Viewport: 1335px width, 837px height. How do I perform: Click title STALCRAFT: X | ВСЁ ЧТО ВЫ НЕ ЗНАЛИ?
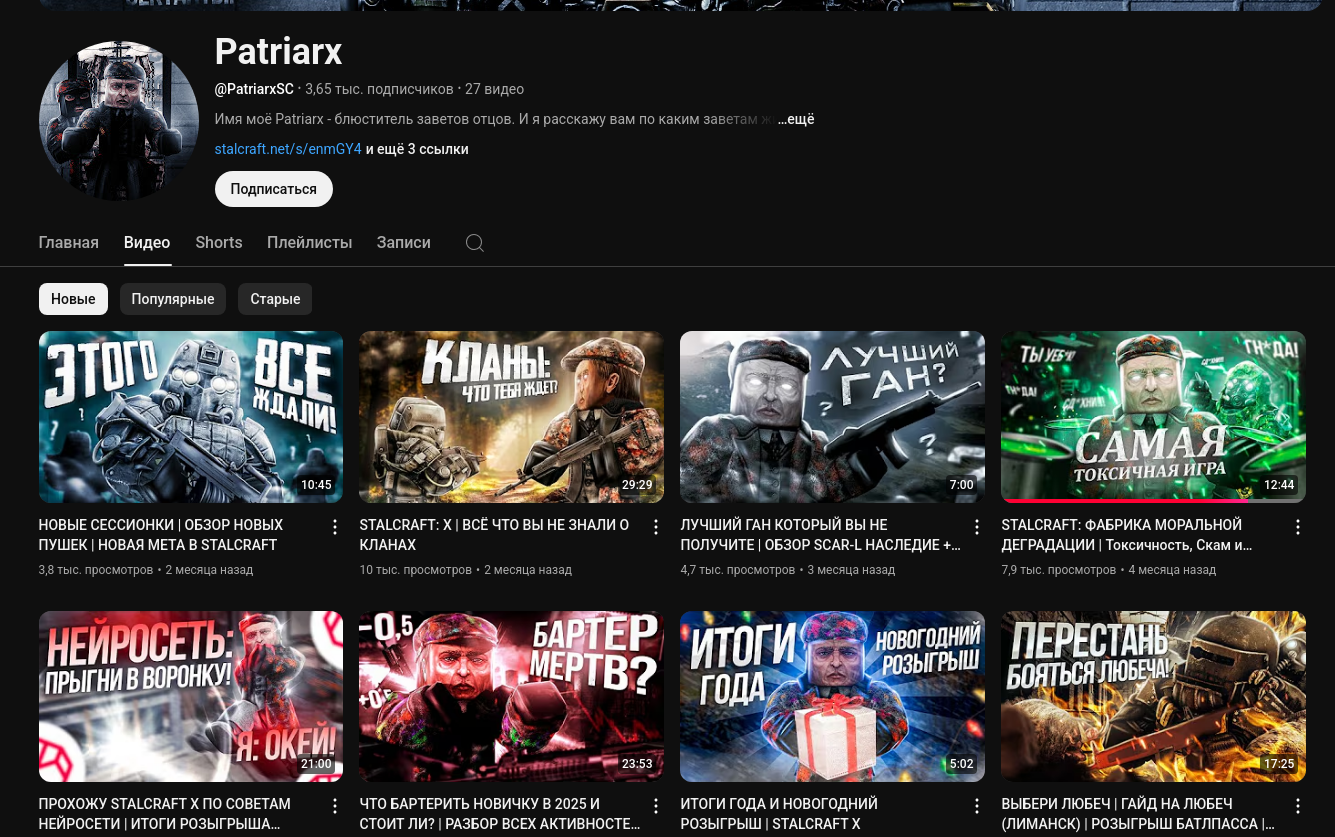494,535
